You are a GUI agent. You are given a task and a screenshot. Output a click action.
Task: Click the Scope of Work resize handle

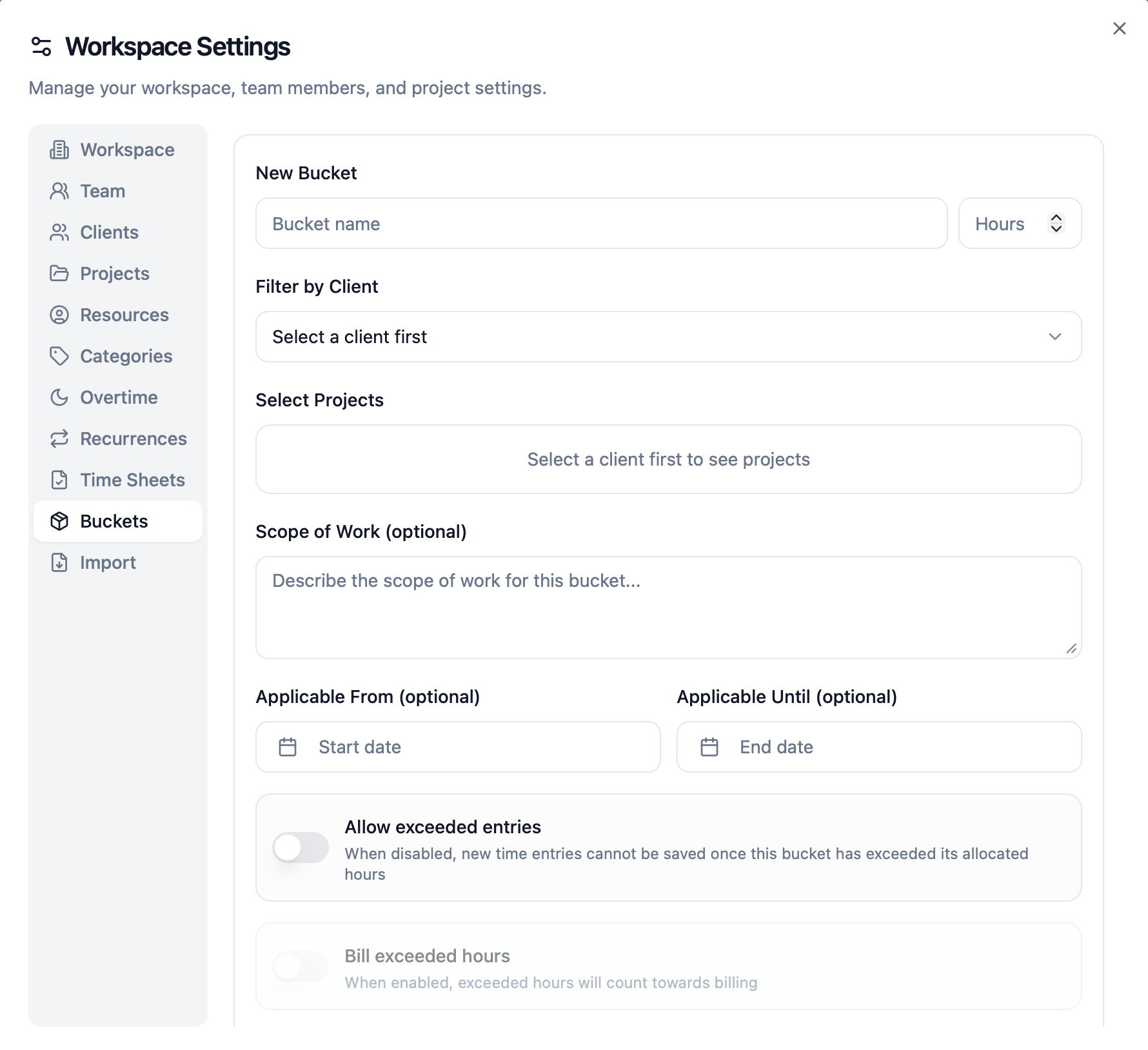coord(1071,648)
